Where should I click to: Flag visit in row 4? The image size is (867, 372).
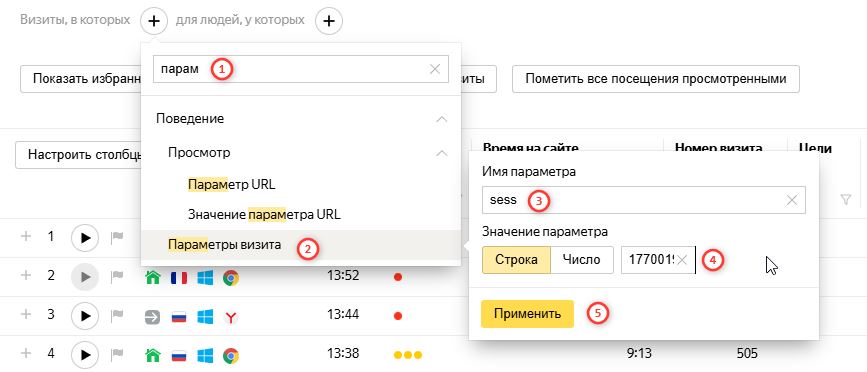click(x=117, y=355)
